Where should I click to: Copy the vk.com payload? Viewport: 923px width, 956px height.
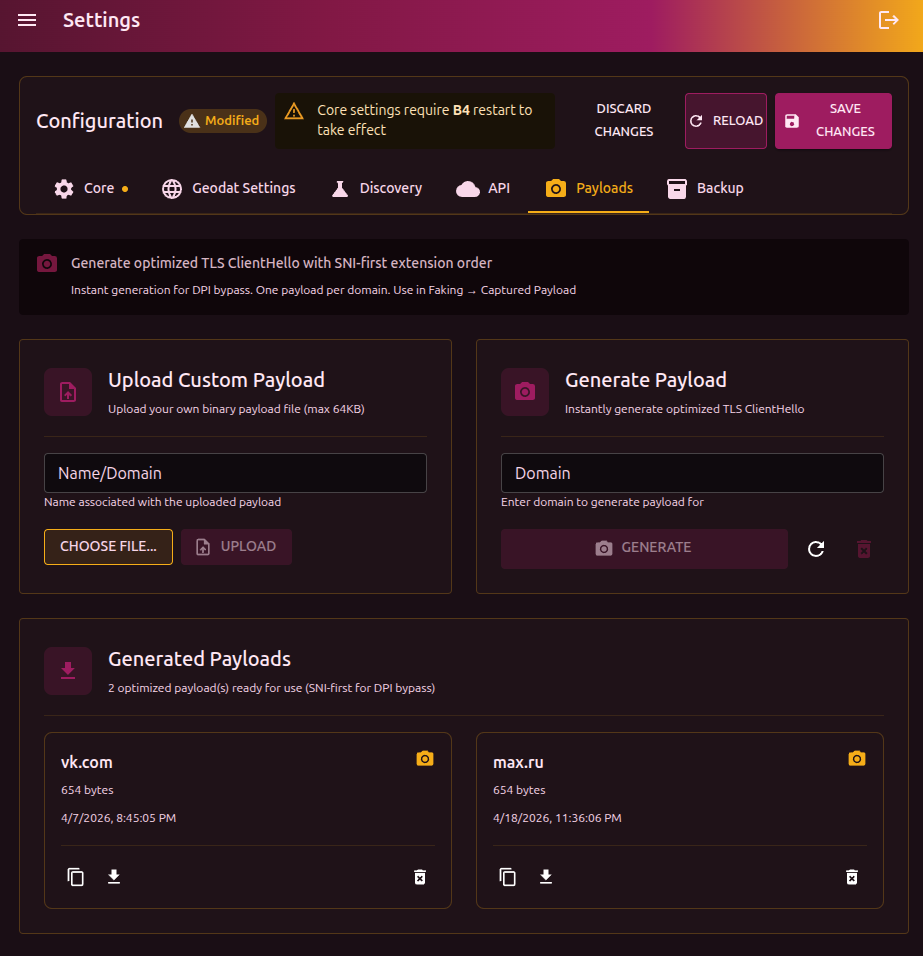pyautogui.click(x=76, y=877)
